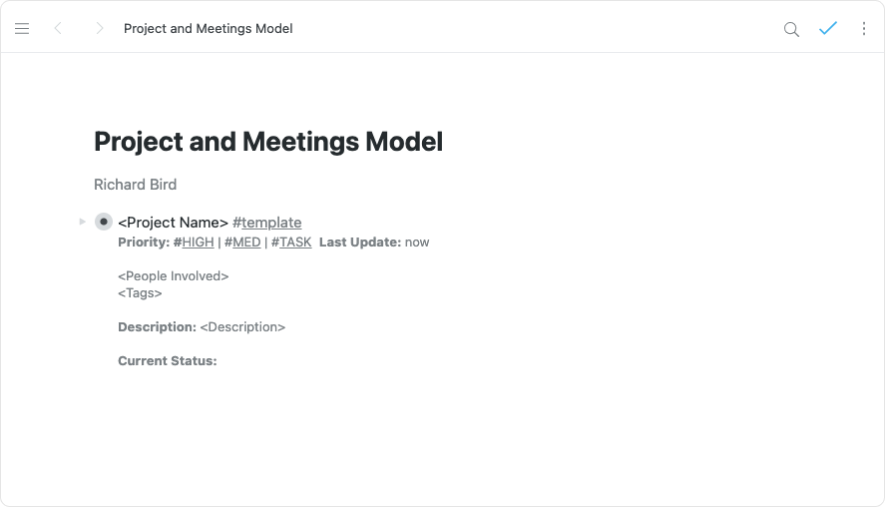The width and height of the screenshot is (885, 507).
Task: Click the <People Involved> placeholder text
Action: [x=173, y=276]
